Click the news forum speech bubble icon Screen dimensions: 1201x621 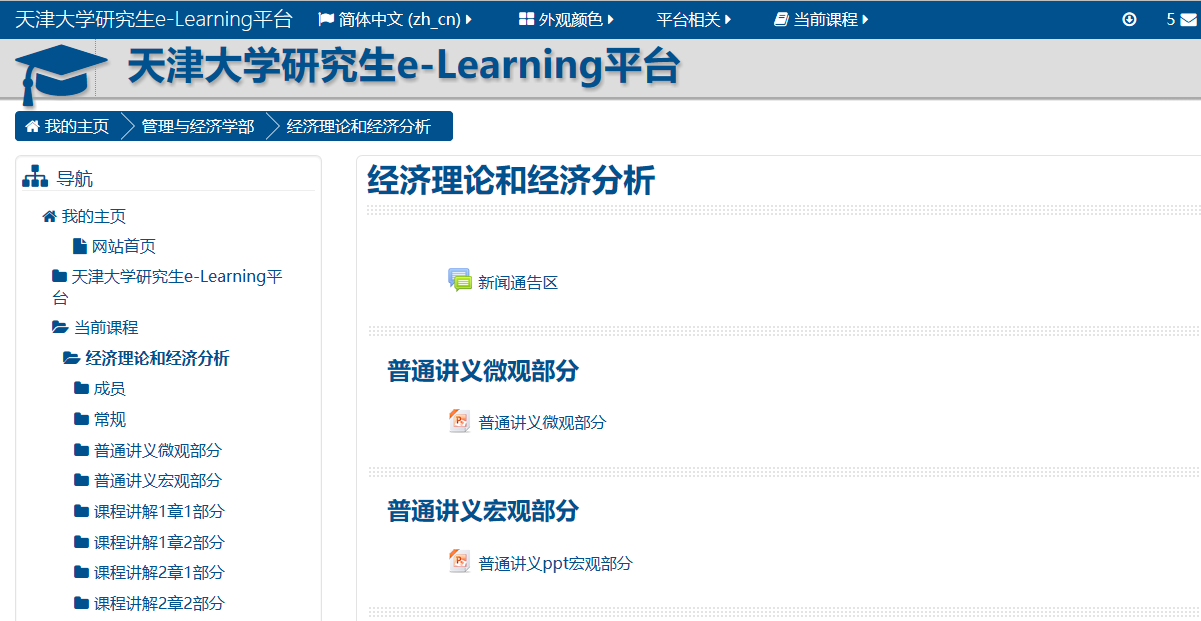coord(459,281)
